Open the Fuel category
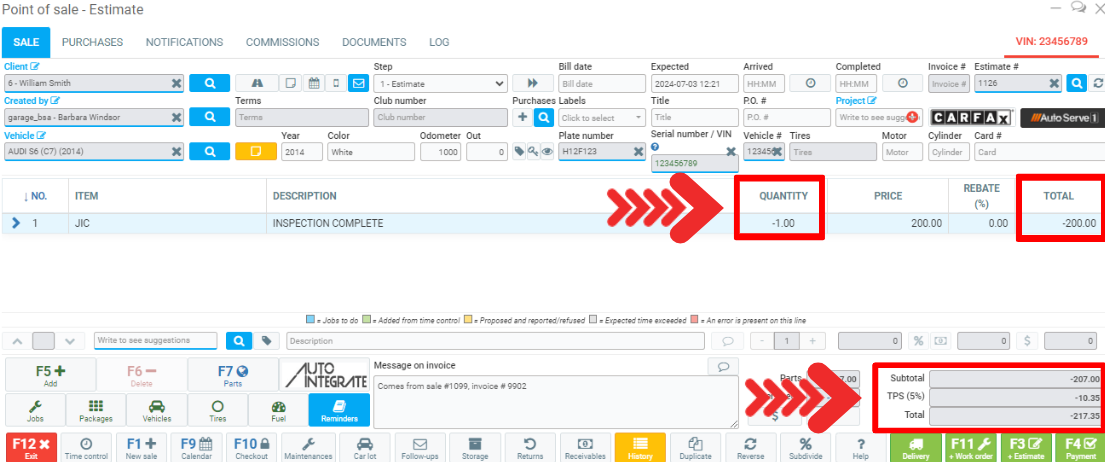This screenshot has height=462, width=1105. (x=278, y=411)
